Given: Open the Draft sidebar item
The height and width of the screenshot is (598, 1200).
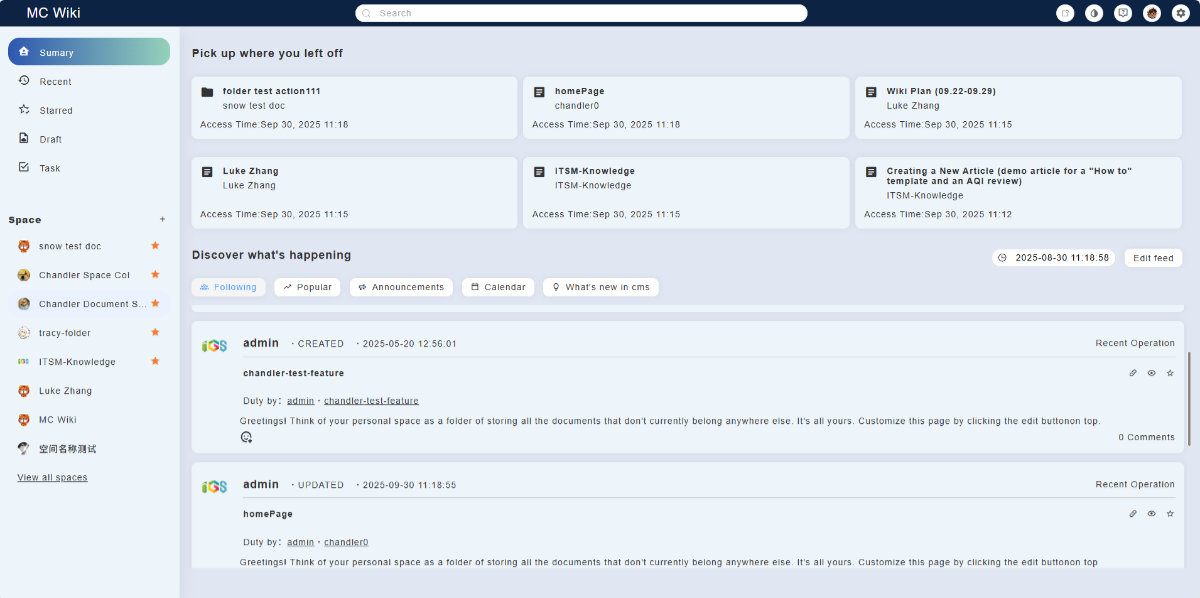Looking at the screenshot, I should tap(89, 139).
